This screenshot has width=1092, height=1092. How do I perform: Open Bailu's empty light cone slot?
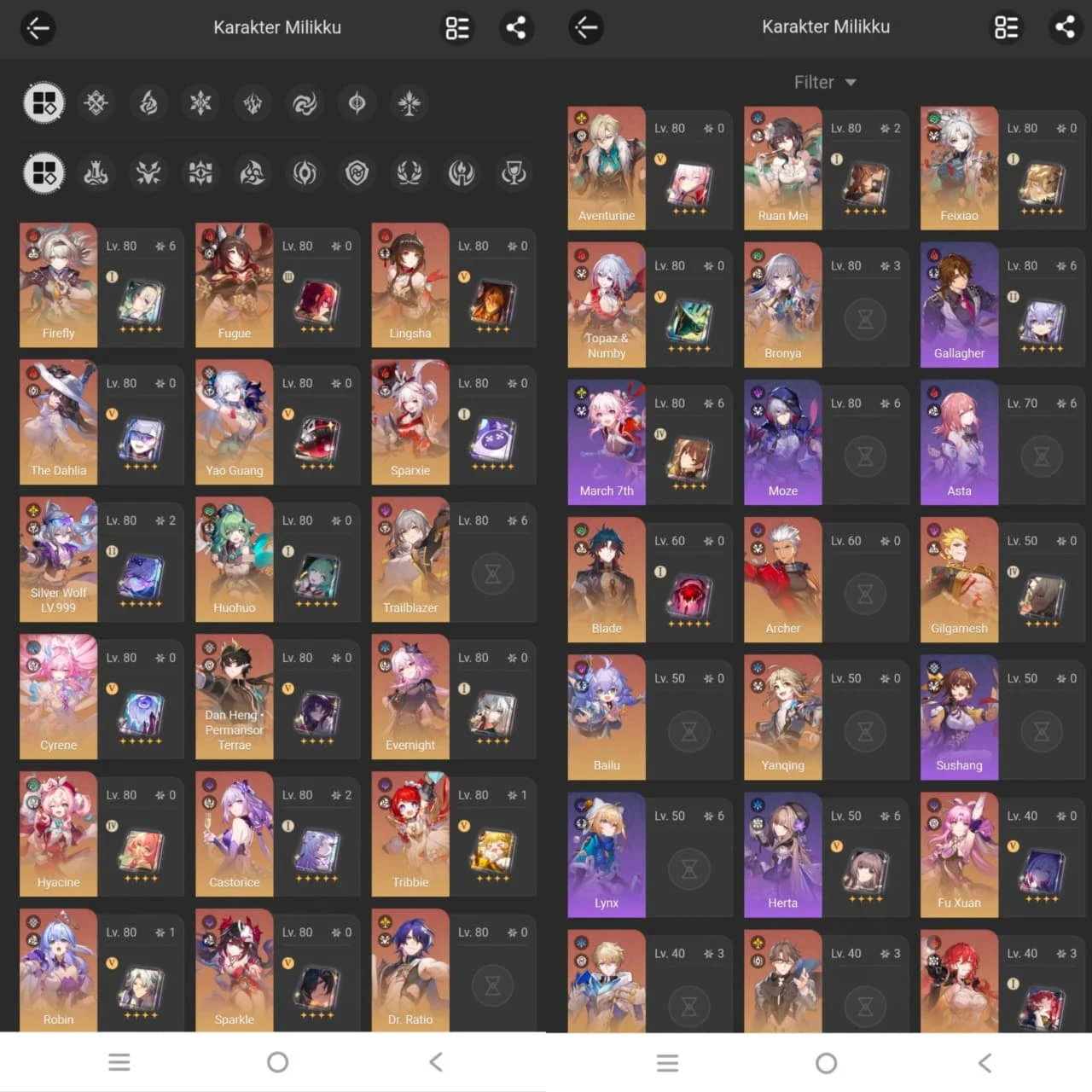[689, 731]
